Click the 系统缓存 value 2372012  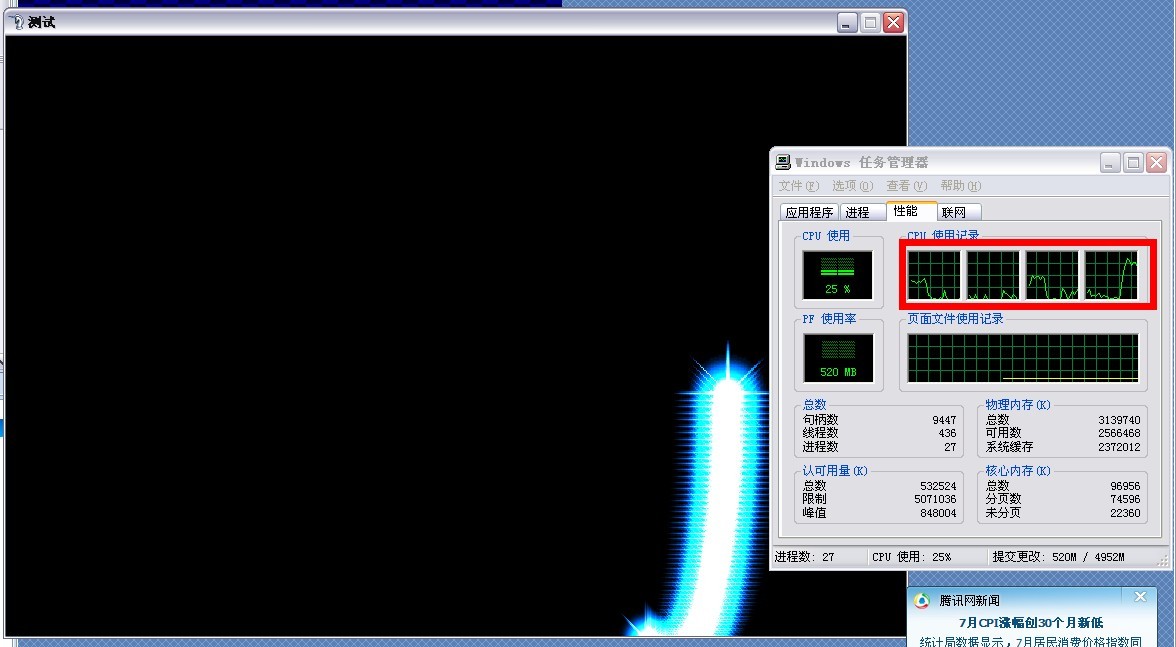[x=1119, y=447]
